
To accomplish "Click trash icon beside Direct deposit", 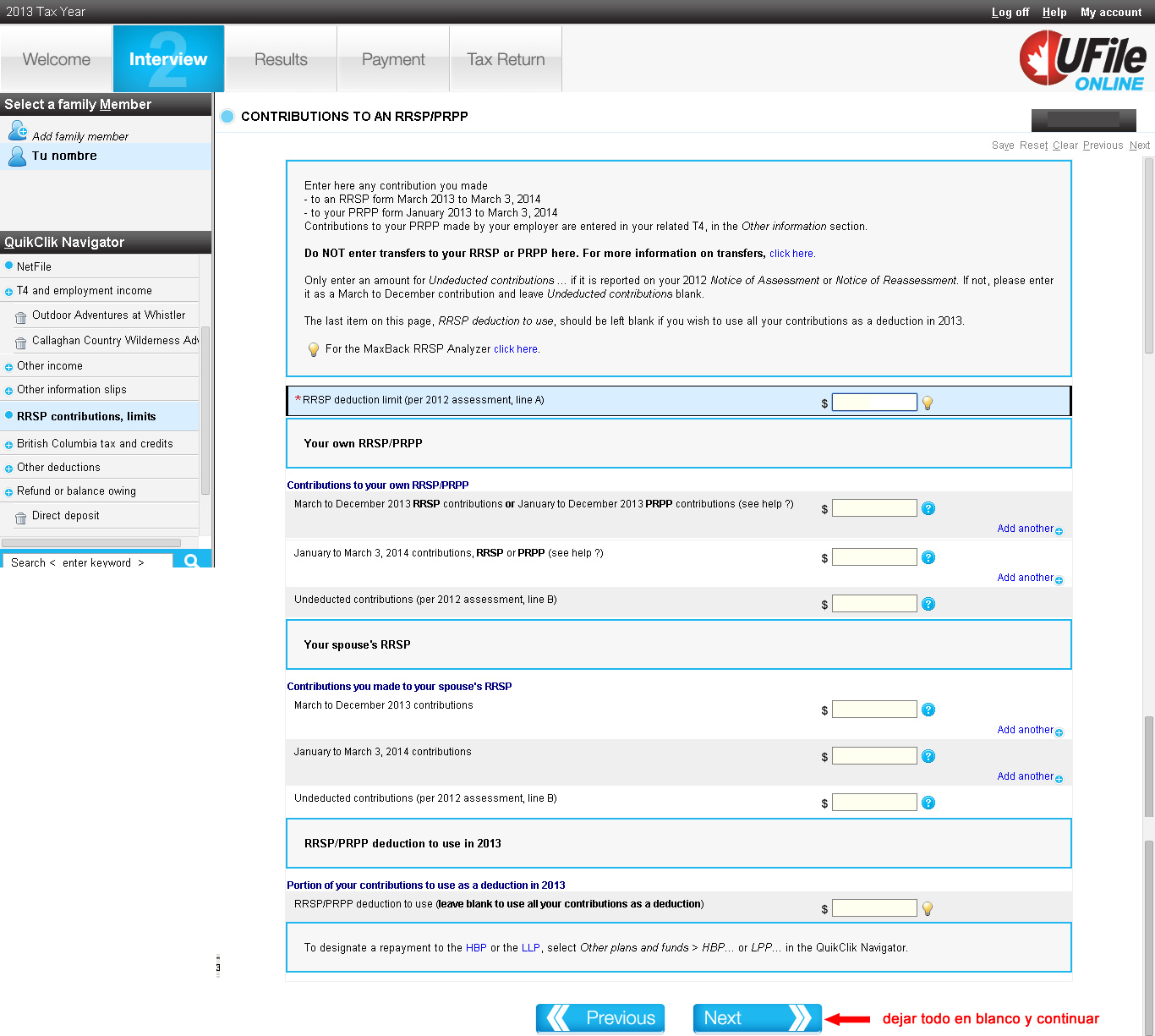I will tap(20, 518).
